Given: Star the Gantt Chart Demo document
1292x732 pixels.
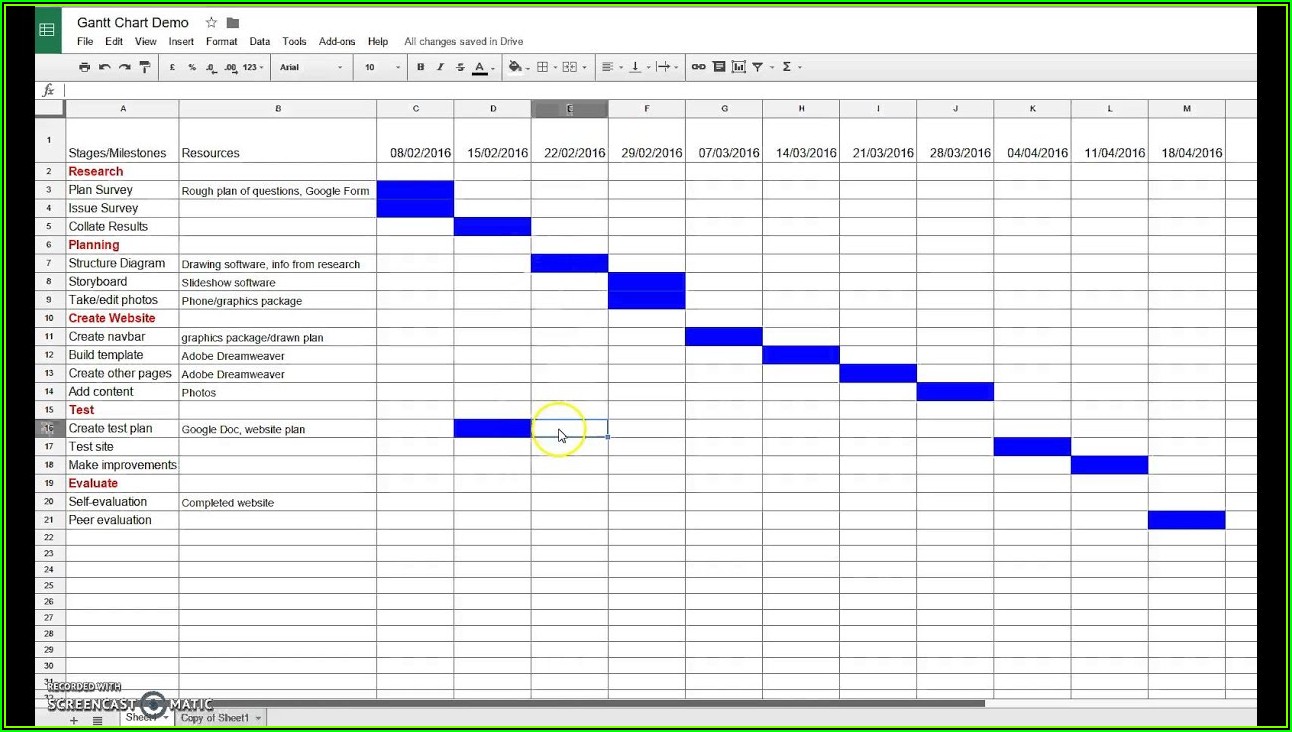Looking at the screenshot, I should [x=211, y=22].
